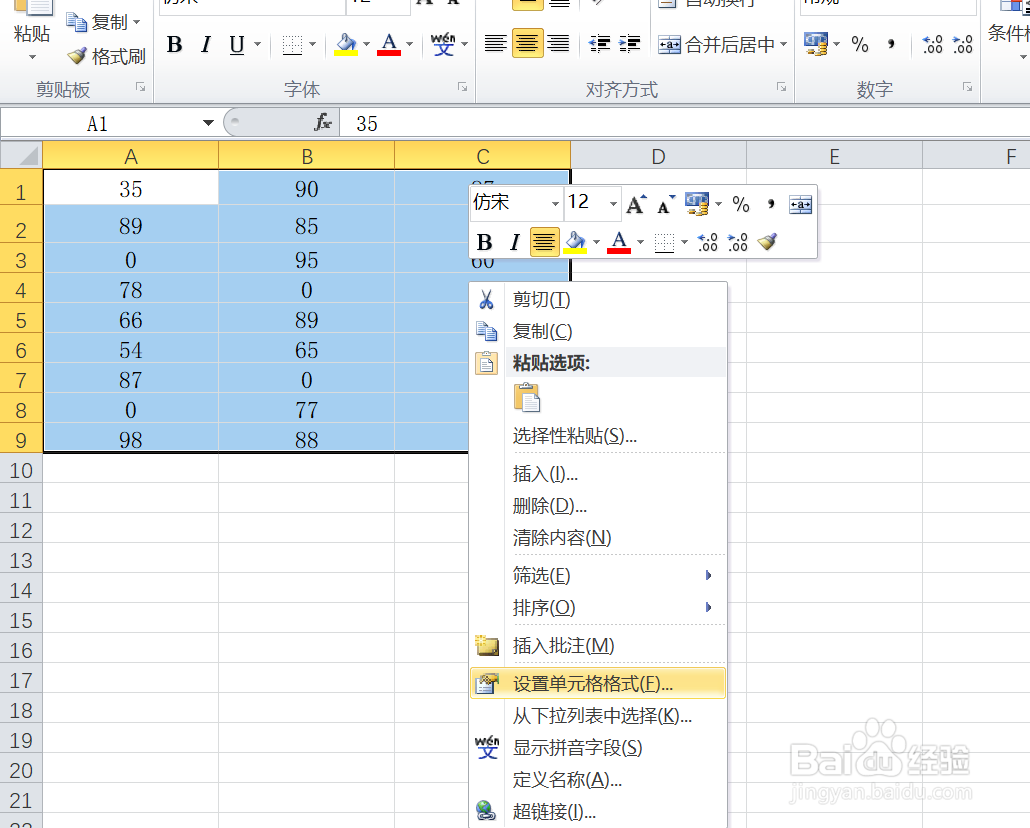Click 合并后居中 merge and center button
The image size is (1030, 828).
716,45
